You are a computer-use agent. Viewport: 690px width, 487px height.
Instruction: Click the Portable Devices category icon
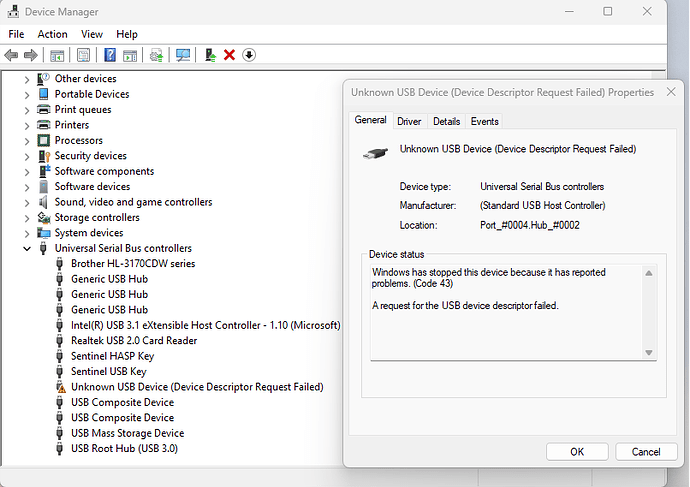(43, 94)
